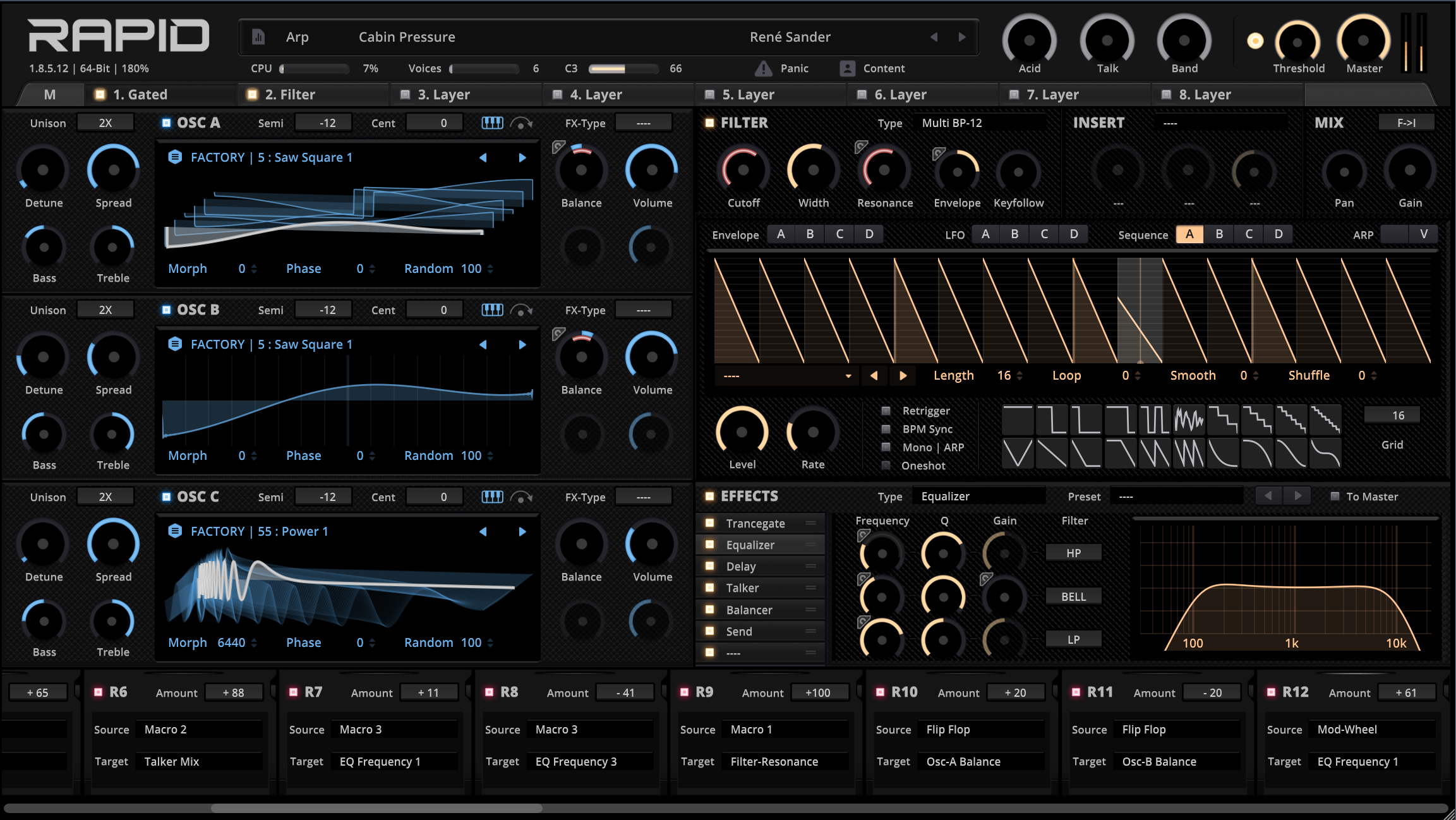Select the Balancer effect row
This screenshot has height=820, width=1456.
click(x=761, y=610)
